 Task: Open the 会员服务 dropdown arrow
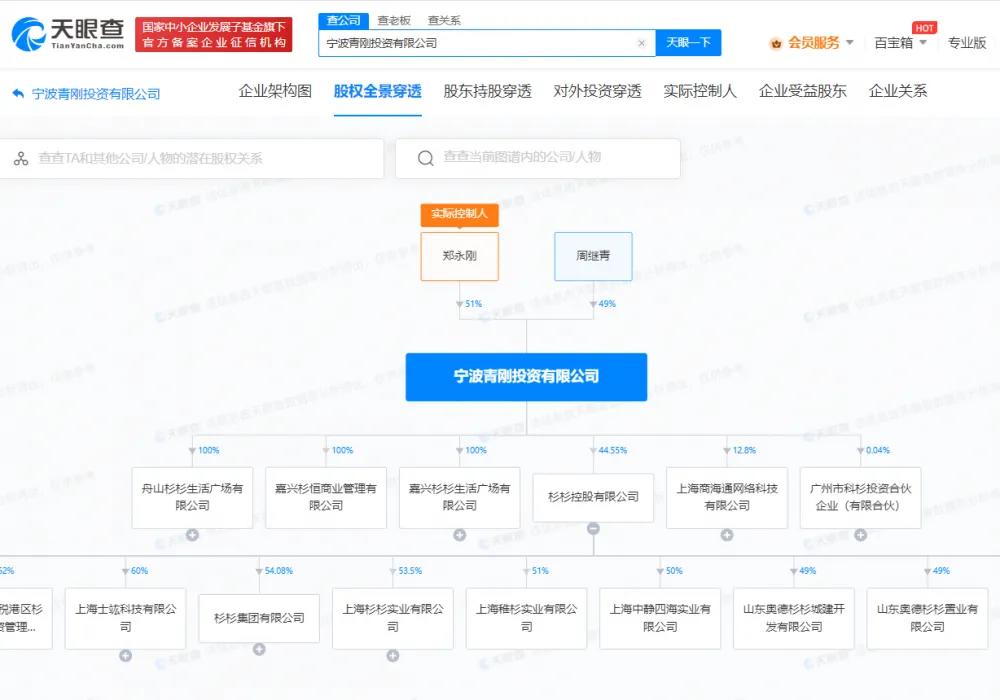[849, 43]
